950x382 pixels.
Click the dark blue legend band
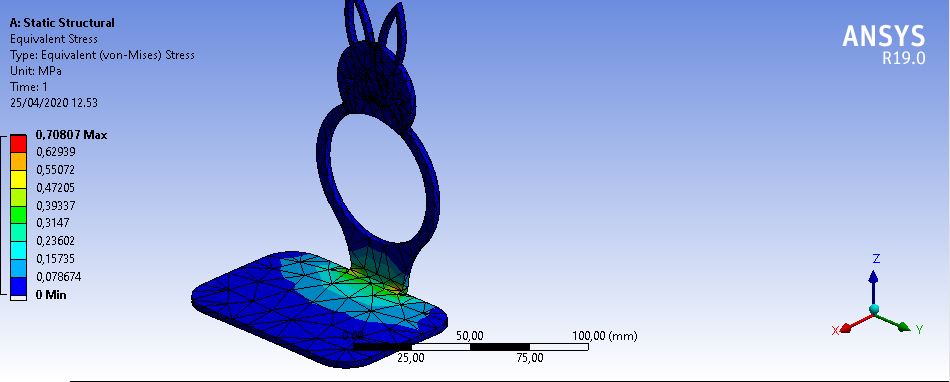18,286
